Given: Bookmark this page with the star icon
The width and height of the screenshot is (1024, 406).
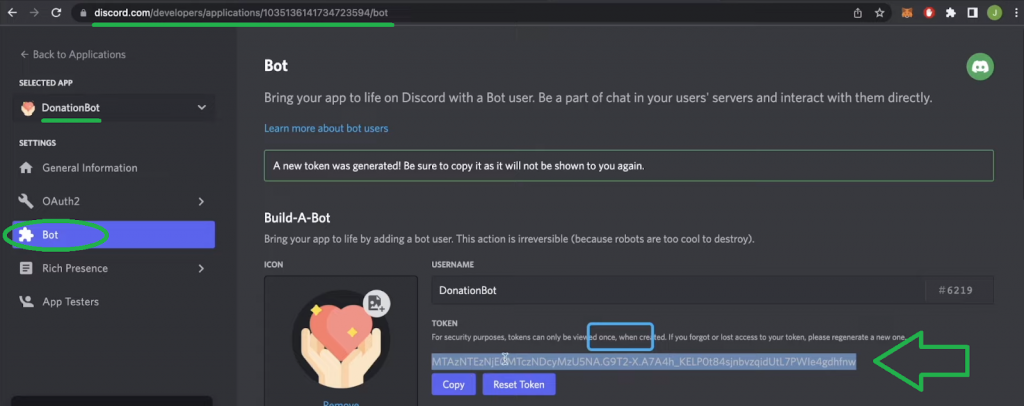Looking at the screenshot, I should pos(879,13).
